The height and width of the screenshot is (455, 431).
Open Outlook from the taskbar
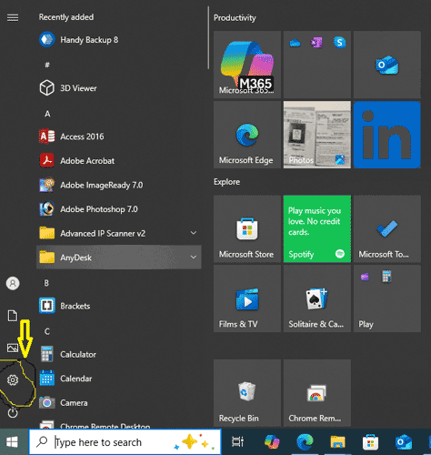coord(403,442)
